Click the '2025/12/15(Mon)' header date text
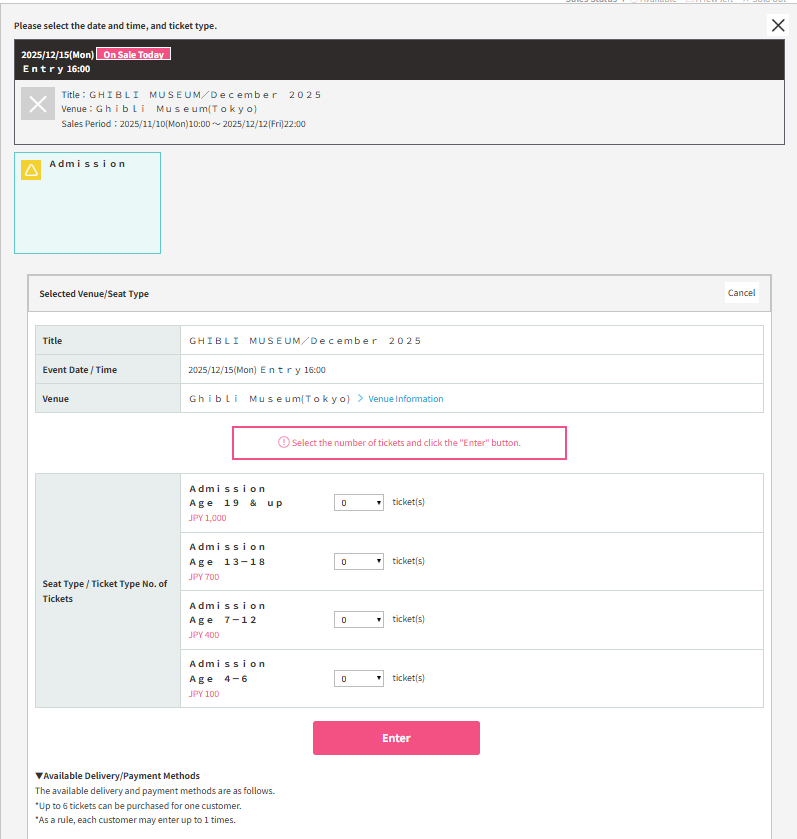 [x=58, y=55]
